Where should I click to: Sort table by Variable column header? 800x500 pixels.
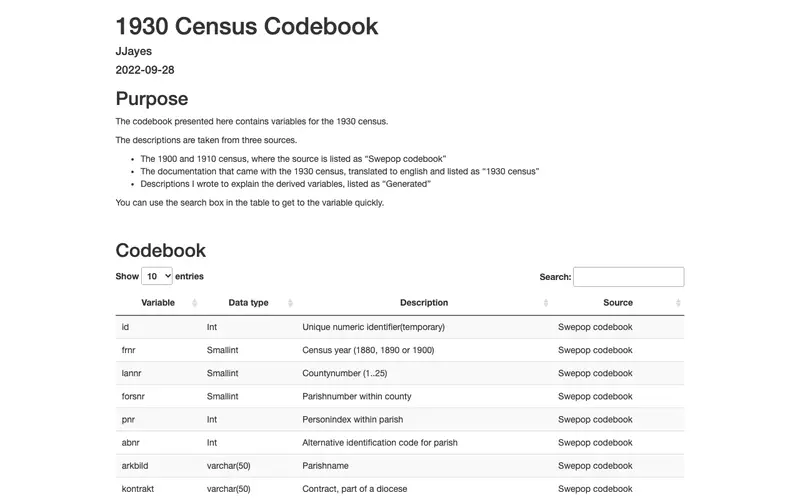point(158,303)
